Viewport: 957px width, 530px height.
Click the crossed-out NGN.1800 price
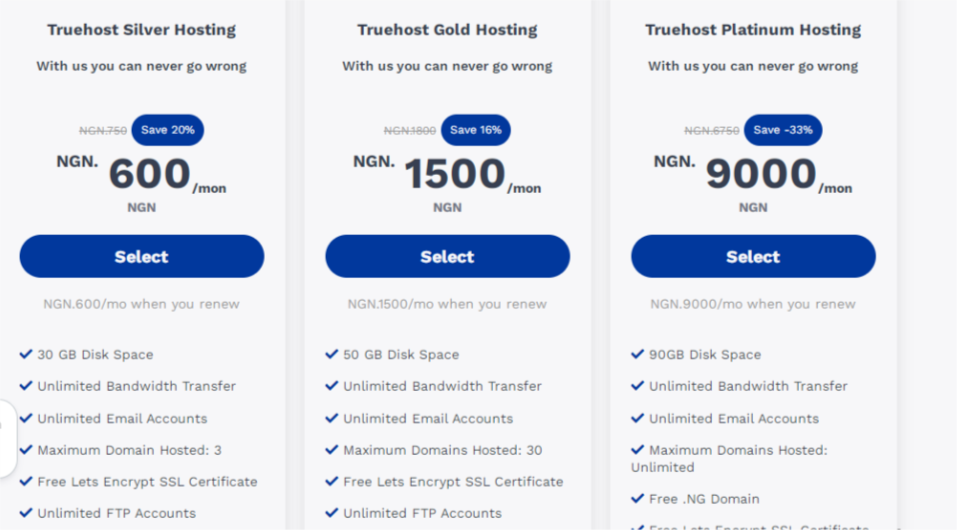(x=410, y=131)
